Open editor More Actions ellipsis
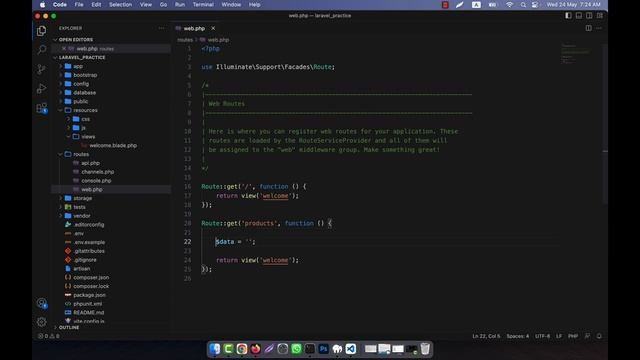Screen dimensions: 640x360 (599, 28)
